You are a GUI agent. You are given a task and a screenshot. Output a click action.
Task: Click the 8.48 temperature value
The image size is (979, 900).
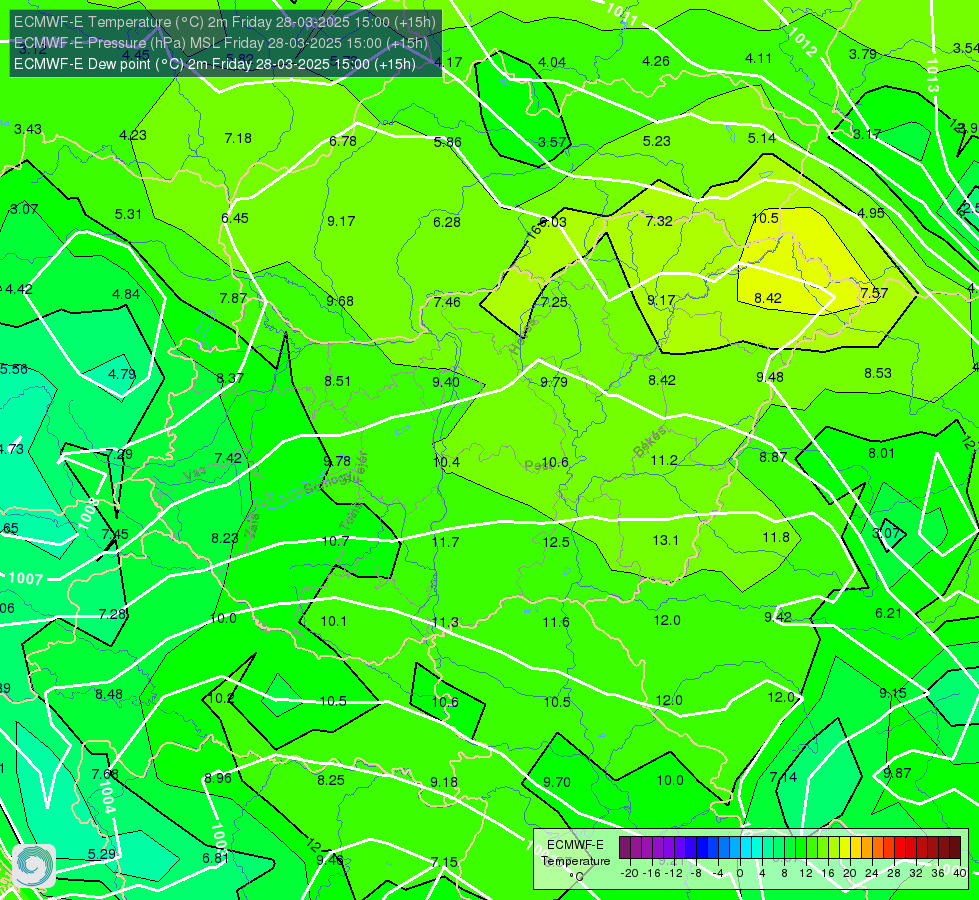coord(109,695)
